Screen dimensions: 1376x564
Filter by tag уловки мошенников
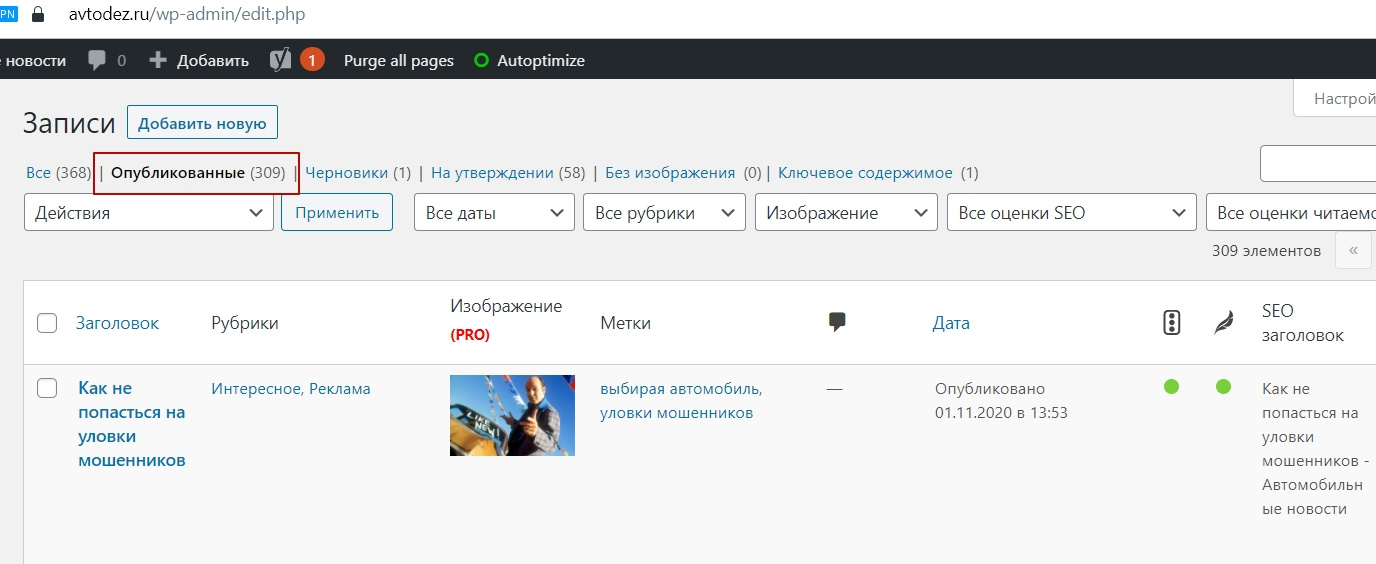pos(676,412)
